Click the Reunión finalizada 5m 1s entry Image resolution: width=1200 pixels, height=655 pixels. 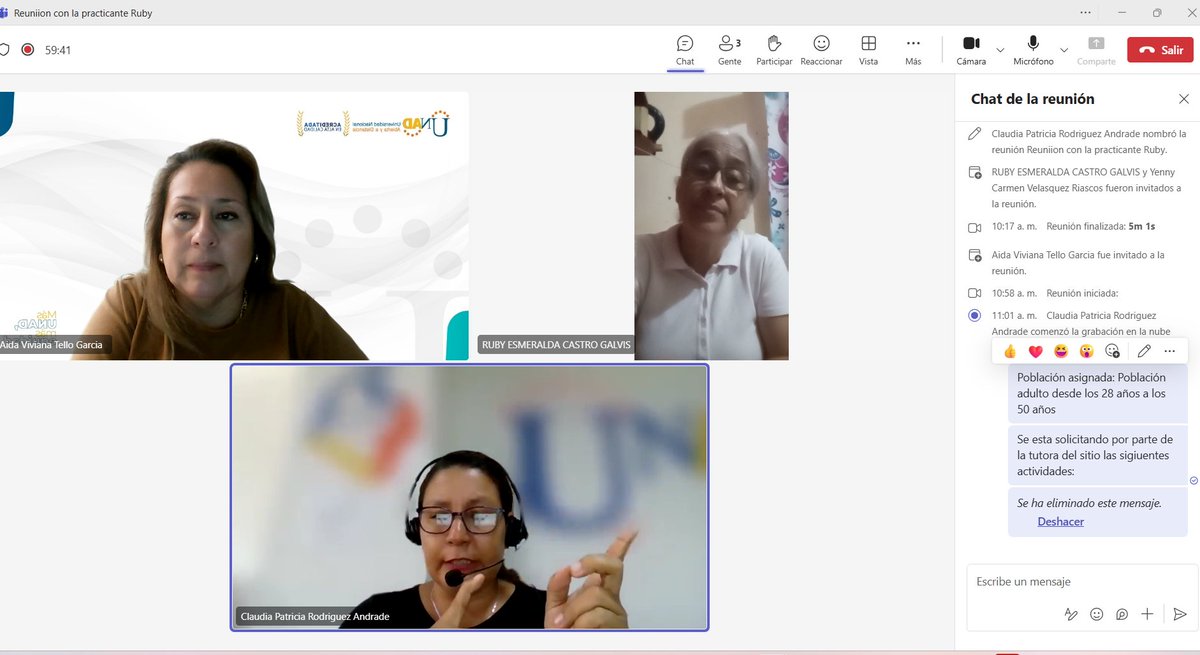click(1072, 227)
